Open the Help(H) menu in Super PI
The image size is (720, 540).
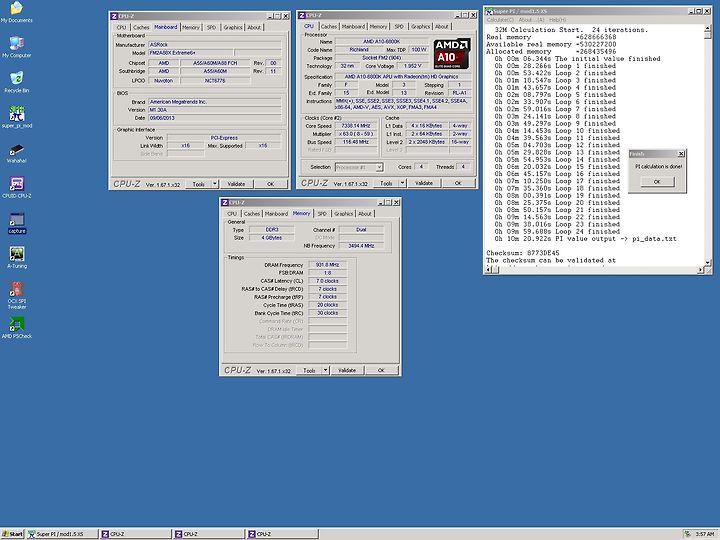pos(558,20)
